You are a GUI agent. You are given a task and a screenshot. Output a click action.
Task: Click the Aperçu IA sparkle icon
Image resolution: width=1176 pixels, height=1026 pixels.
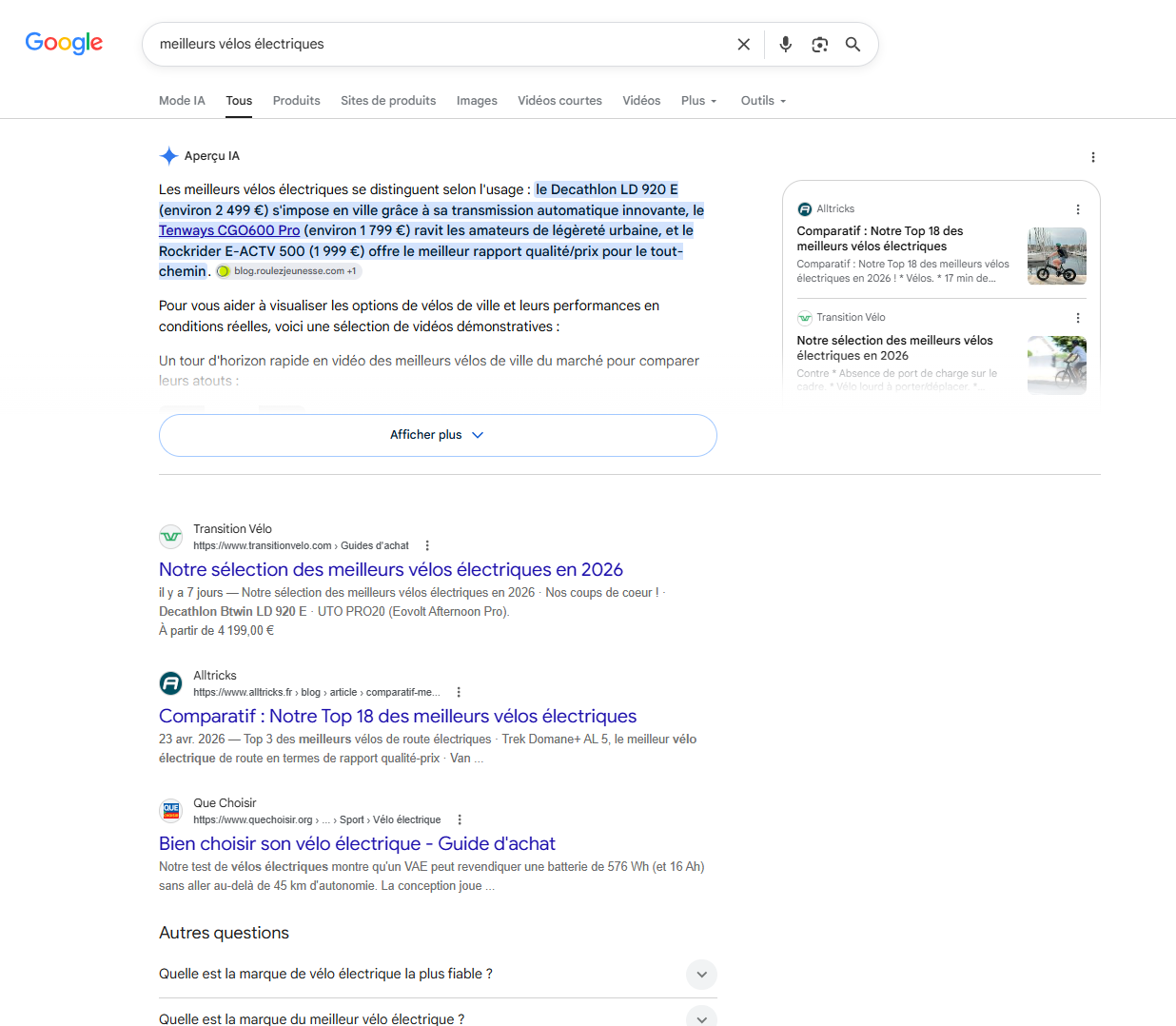tap(169, 156)
